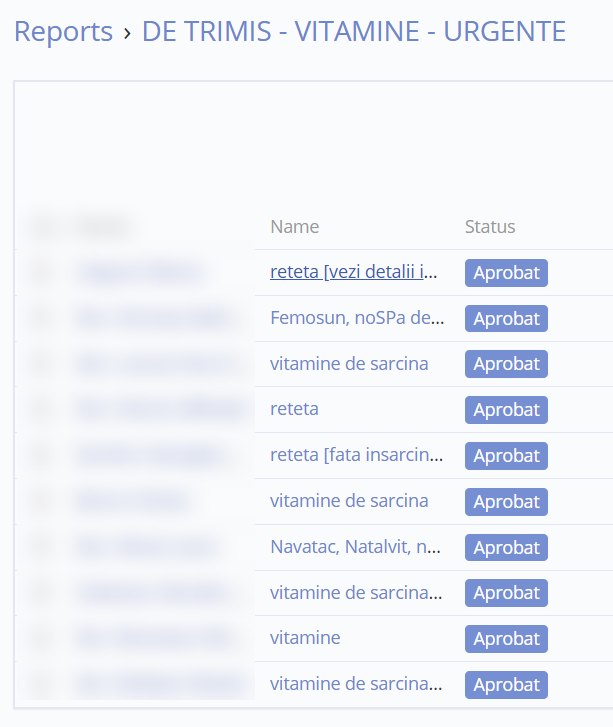
Task: Open the 'Navatac, Natalvit' entry
Action: [354, 547]
